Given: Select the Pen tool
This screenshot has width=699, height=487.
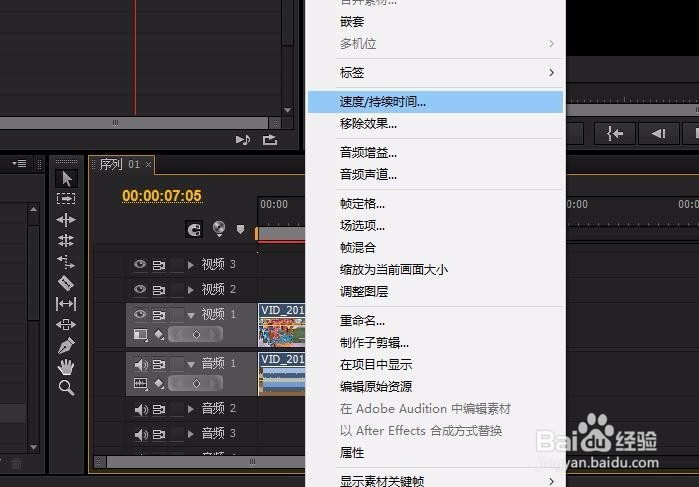Looking at the screenshot, I should click(x=66, y=346).
